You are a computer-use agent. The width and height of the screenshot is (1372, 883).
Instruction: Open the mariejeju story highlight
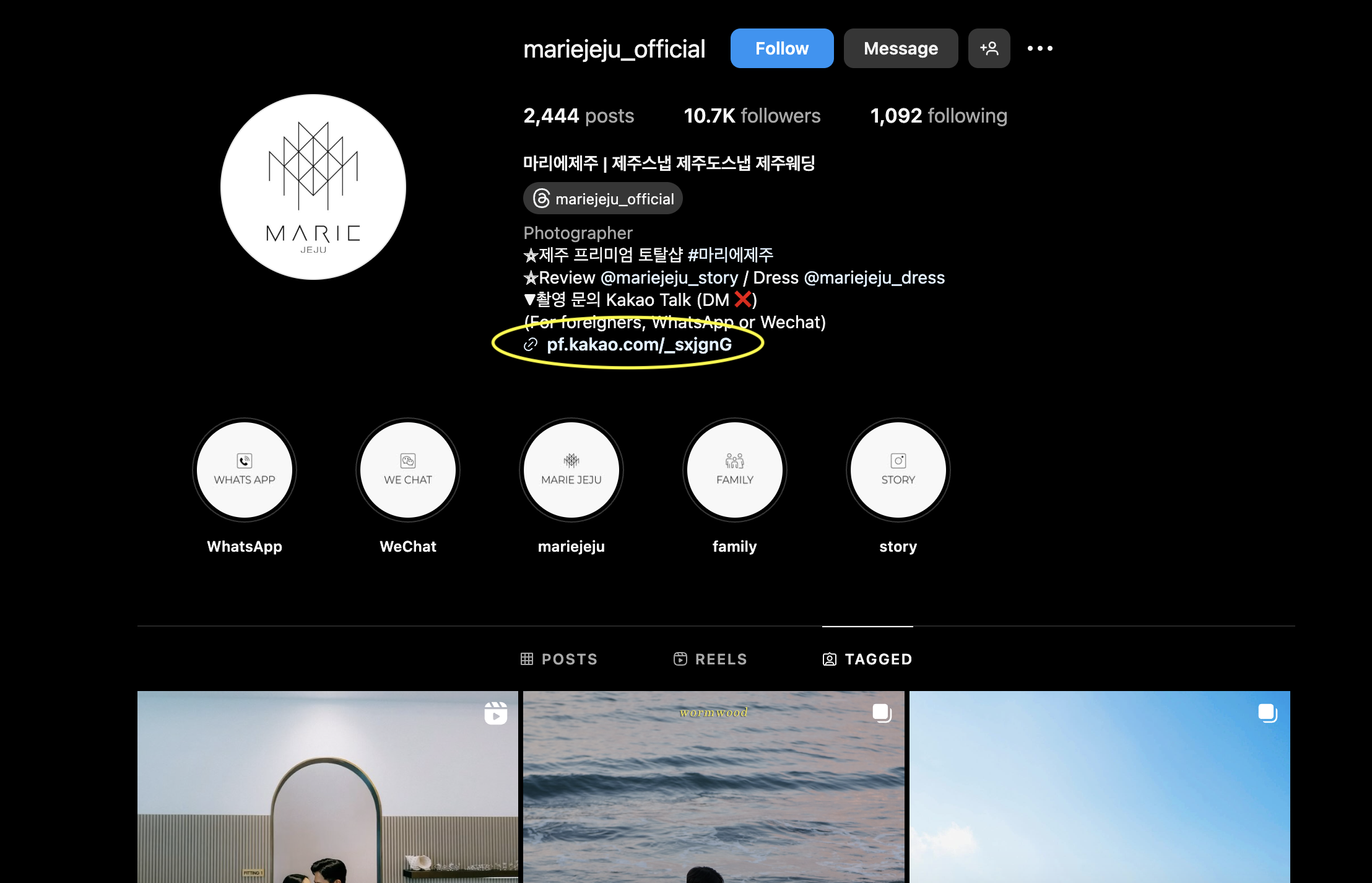tap(571, 470)
